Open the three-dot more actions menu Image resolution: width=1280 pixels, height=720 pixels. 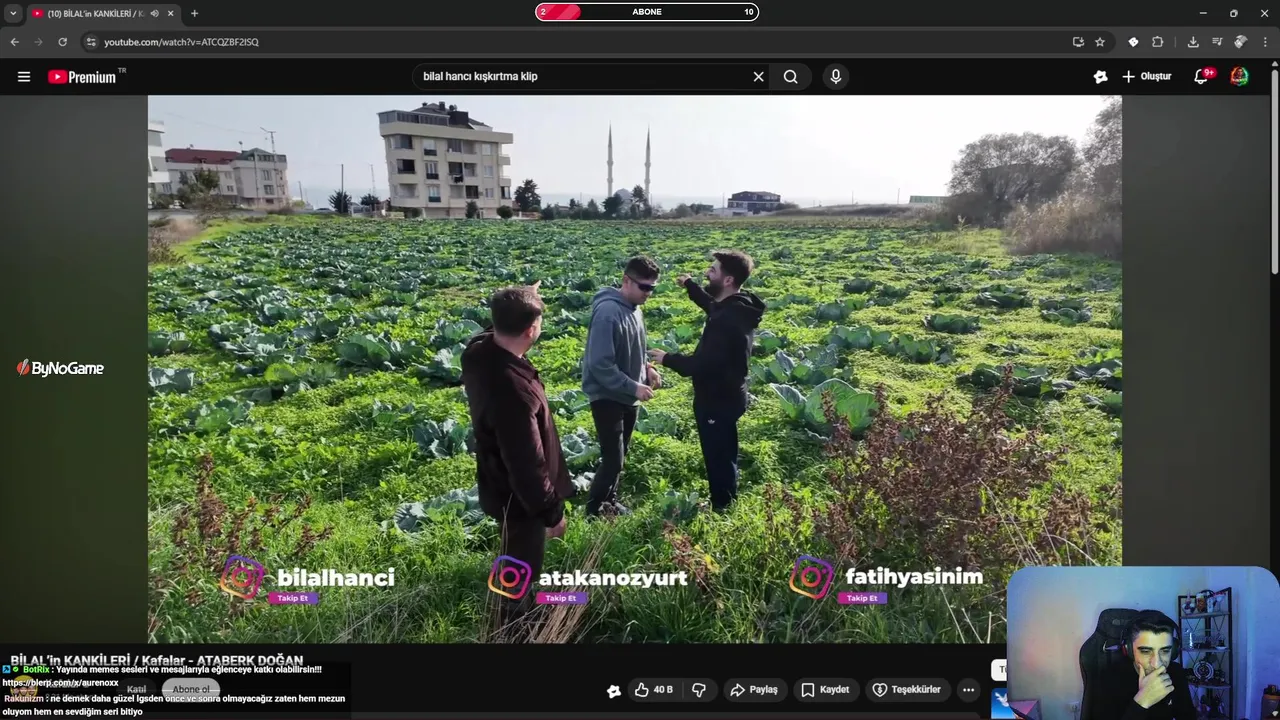tap(968, 690)
